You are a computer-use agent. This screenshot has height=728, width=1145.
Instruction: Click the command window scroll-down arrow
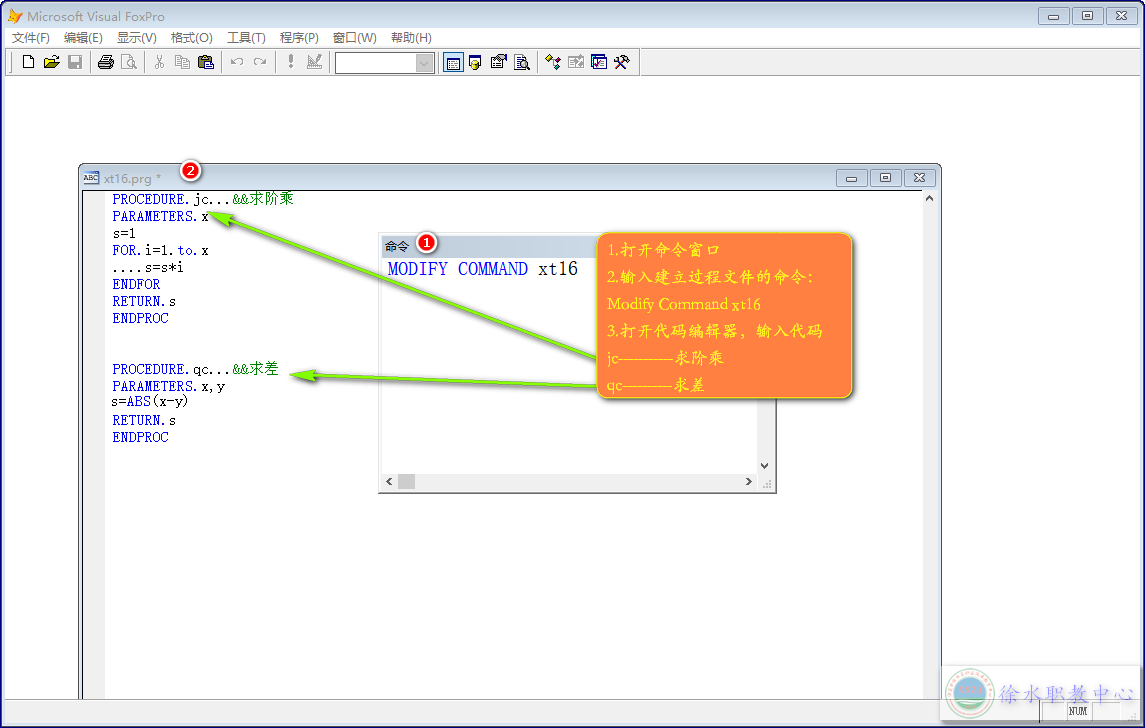(x=765, y=466)
